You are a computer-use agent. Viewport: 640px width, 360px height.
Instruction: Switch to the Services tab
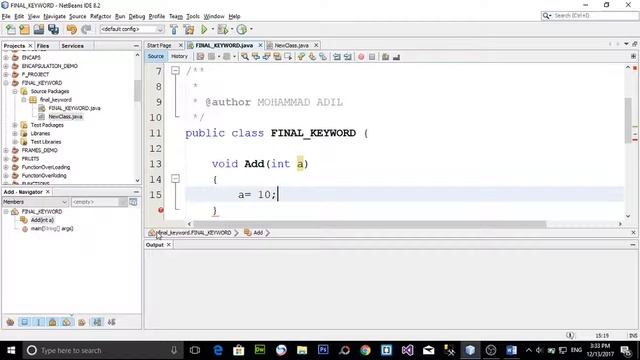tap(72, 46)
